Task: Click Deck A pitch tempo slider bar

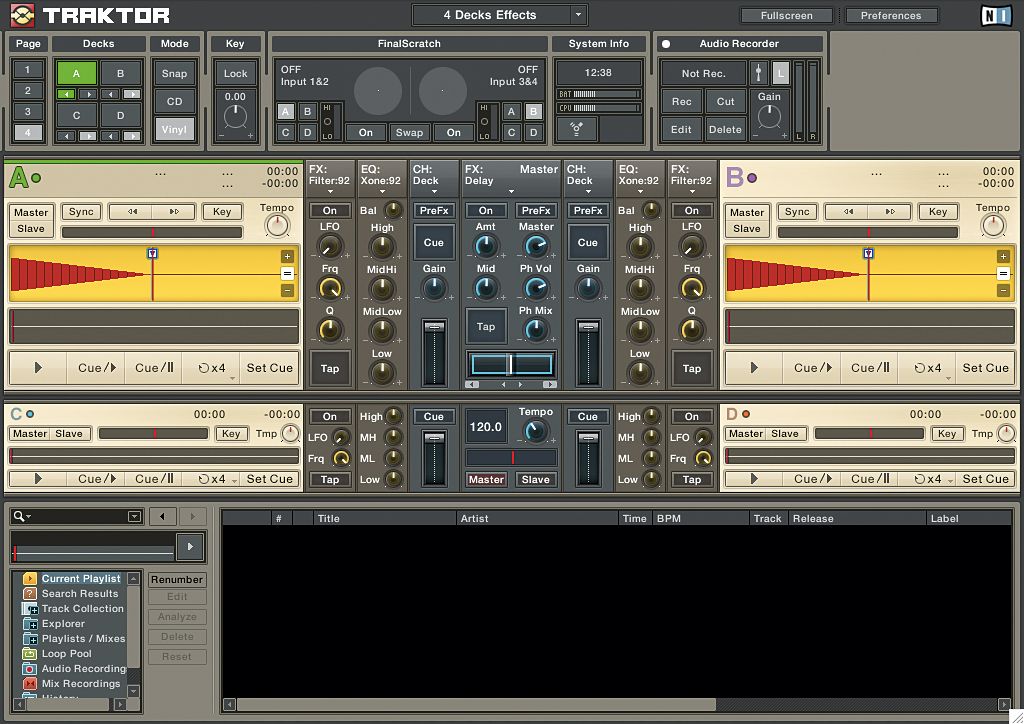Action: (152, 232)
